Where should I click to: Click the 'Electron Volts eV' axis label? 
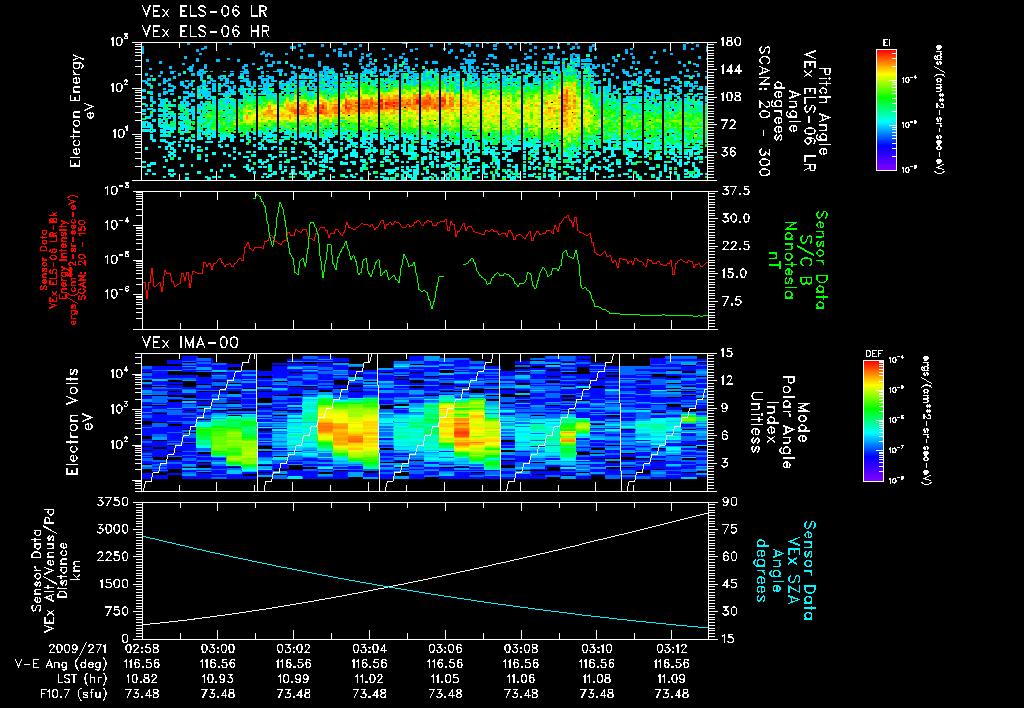tap(78, 423)
